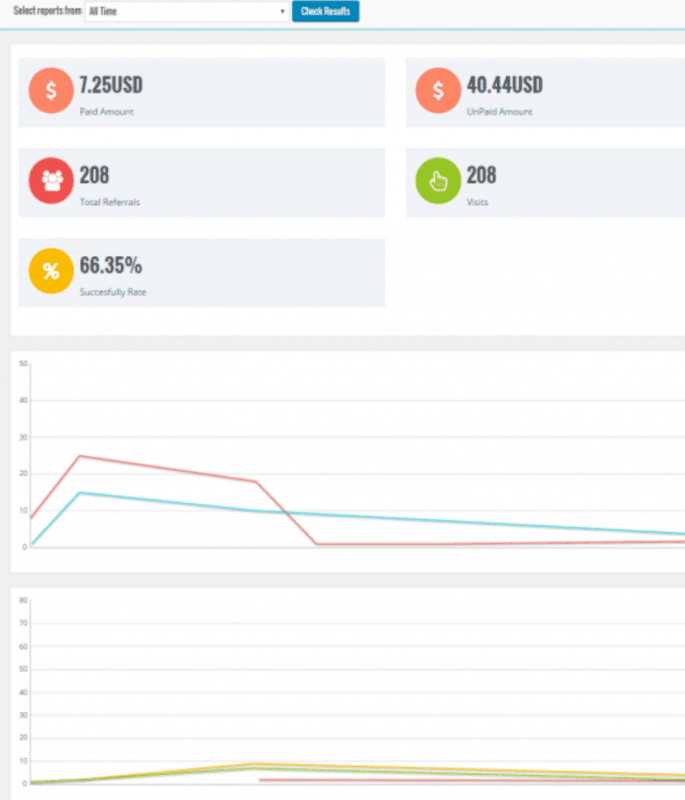Click the Paid Amount label

coord(107,112)
